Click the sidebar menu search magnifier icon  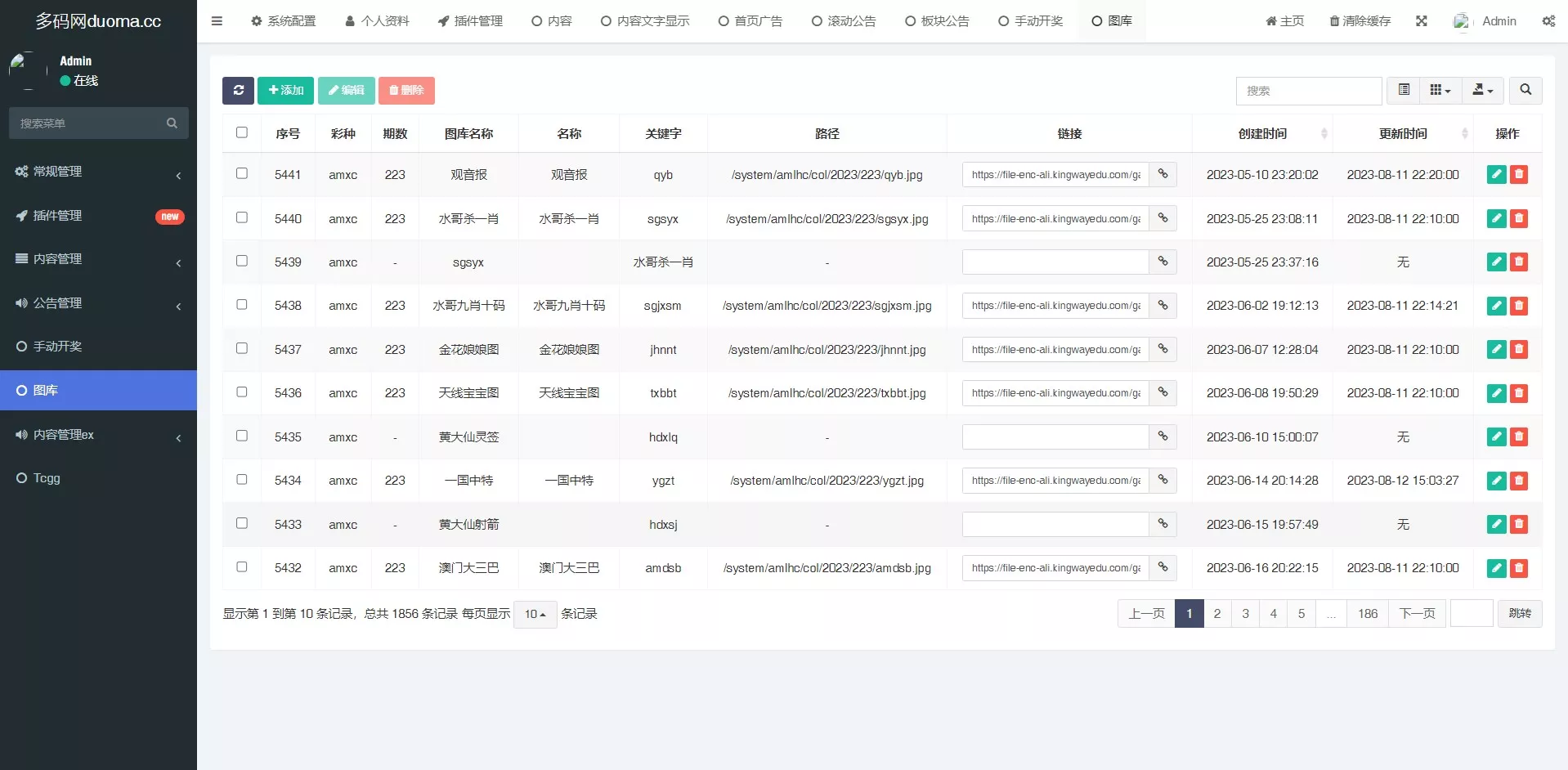(172, 123)
